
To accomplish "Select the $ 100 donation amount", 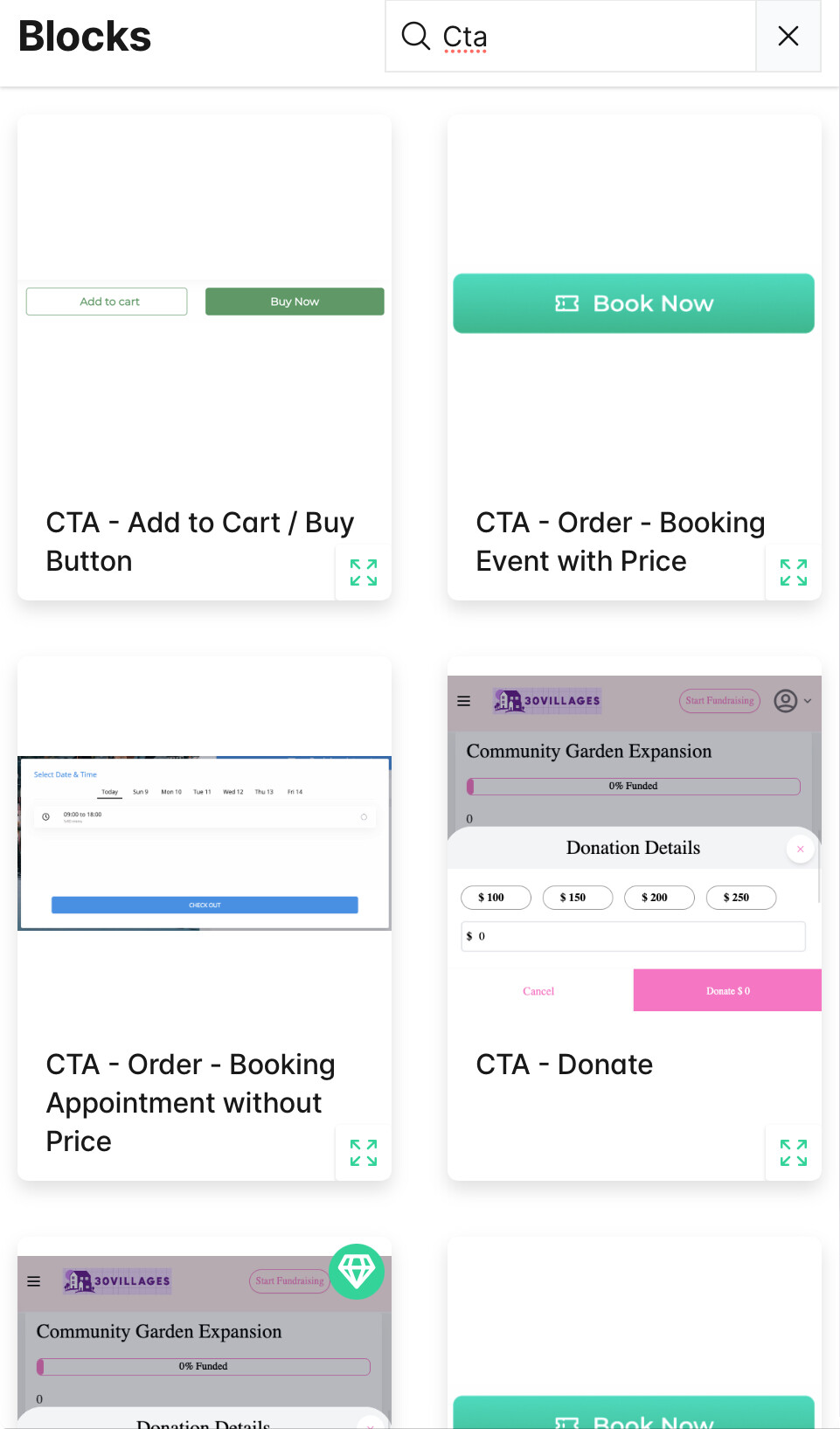I will (x=496, y=898).
